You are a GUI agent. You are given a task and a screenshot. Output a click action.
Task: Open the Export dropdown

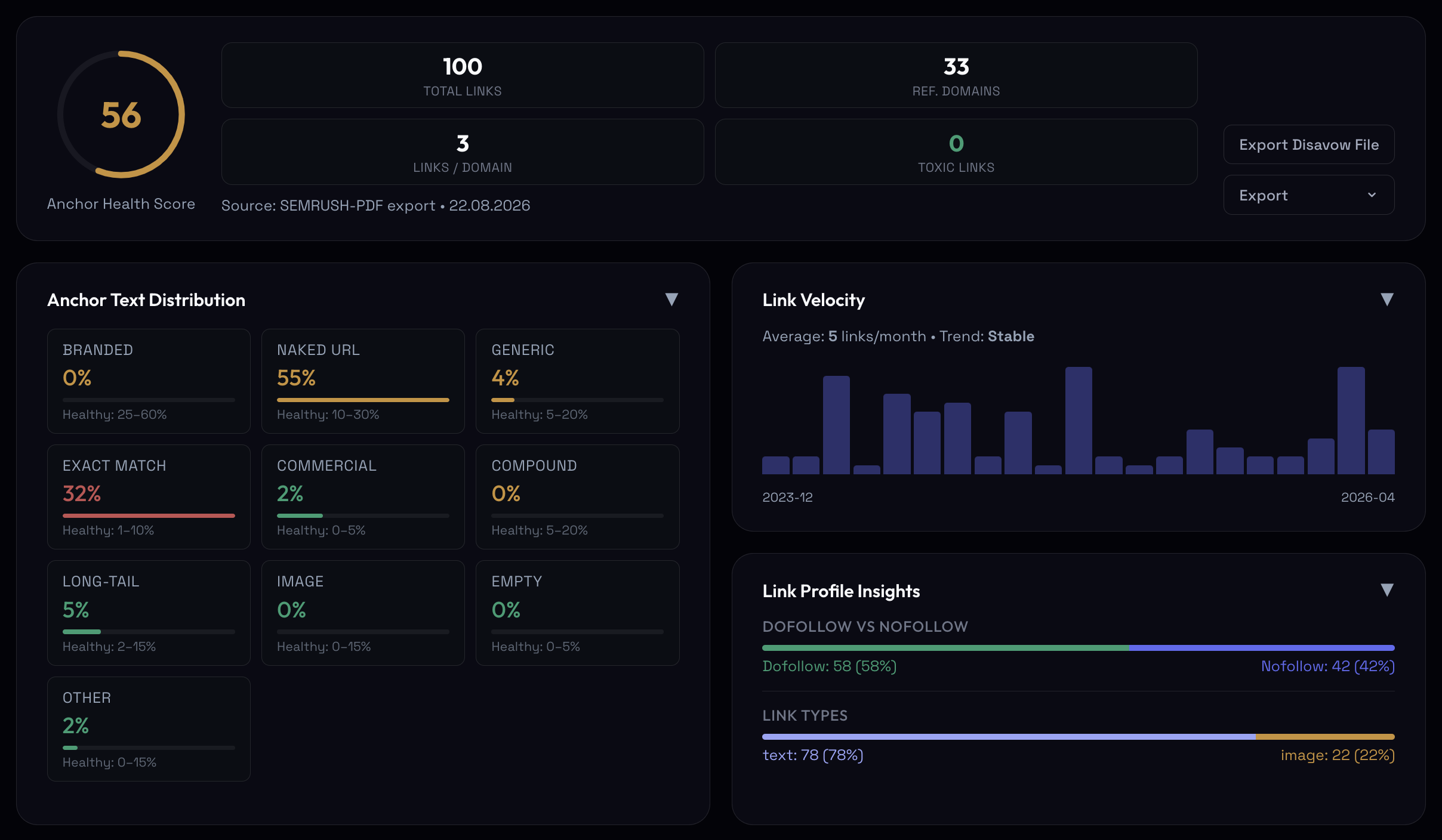[x=1308, y=195]
